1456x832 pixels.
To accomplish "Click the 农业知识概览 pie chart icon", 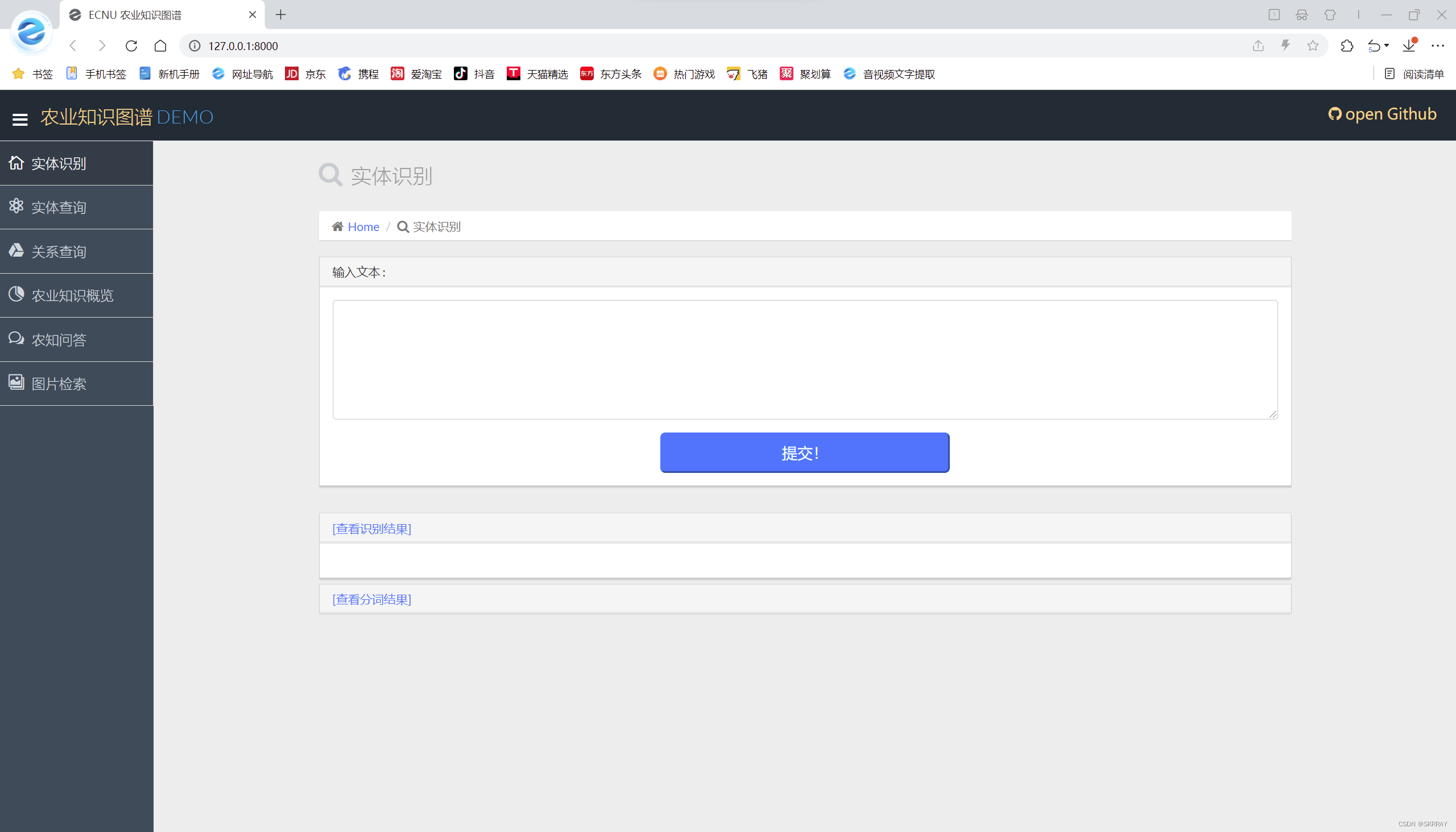I will (16, 294).
